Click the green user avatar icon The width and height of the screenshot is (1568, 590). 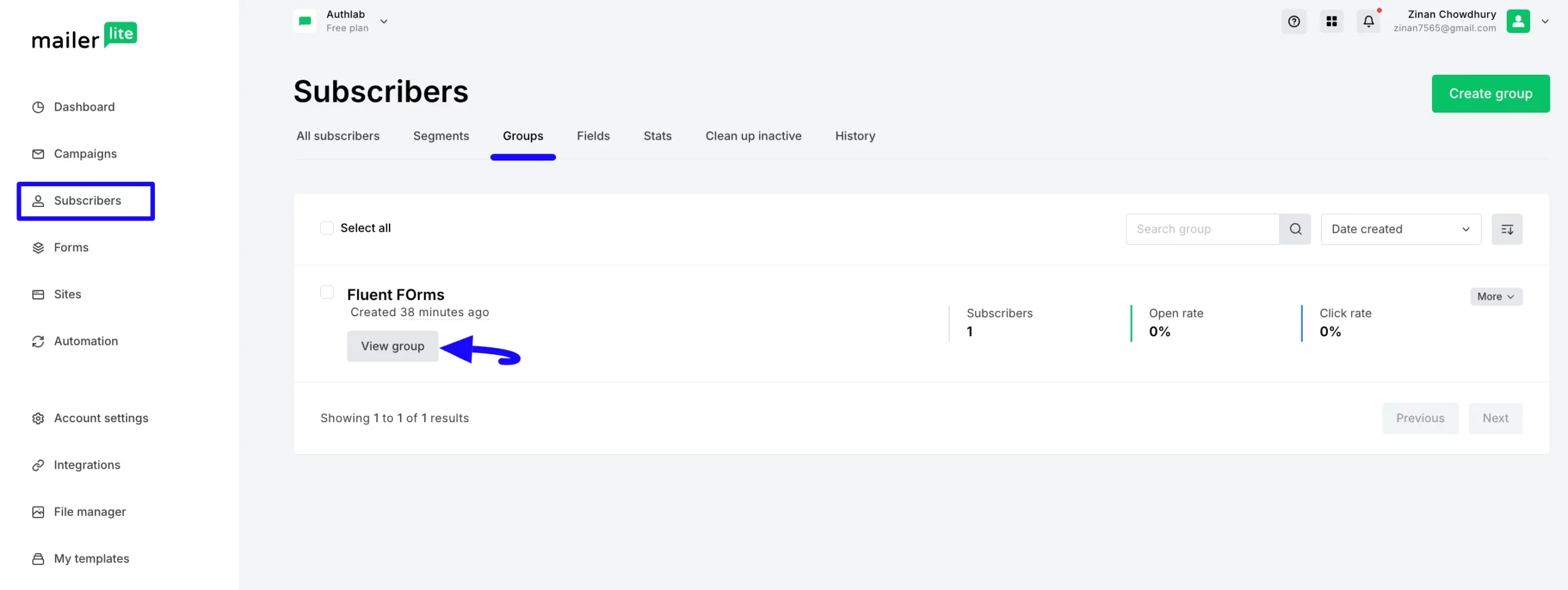point(1518,21)
